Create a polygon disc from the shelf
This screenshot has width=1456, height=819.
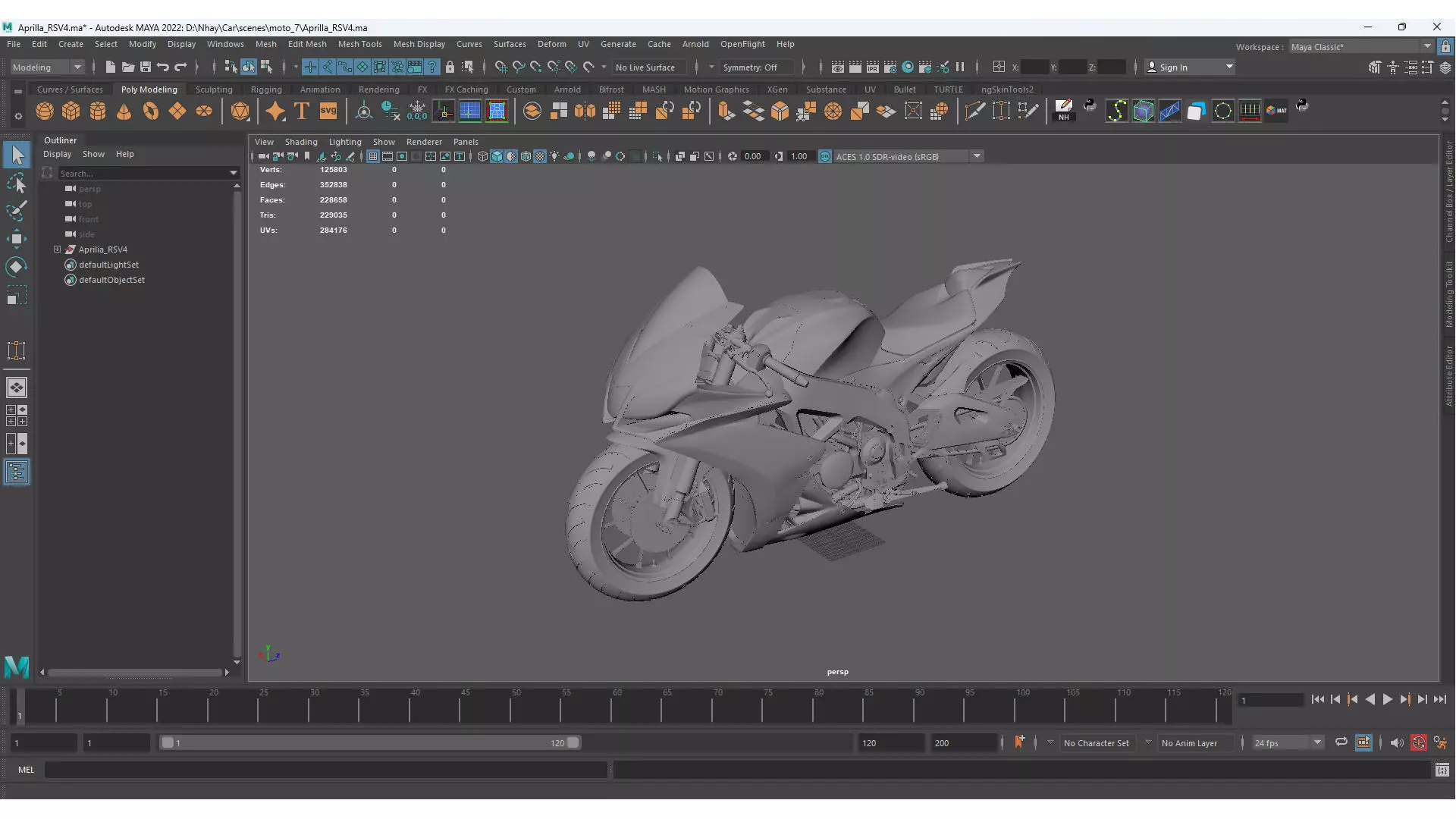click(x=204, y=111)
